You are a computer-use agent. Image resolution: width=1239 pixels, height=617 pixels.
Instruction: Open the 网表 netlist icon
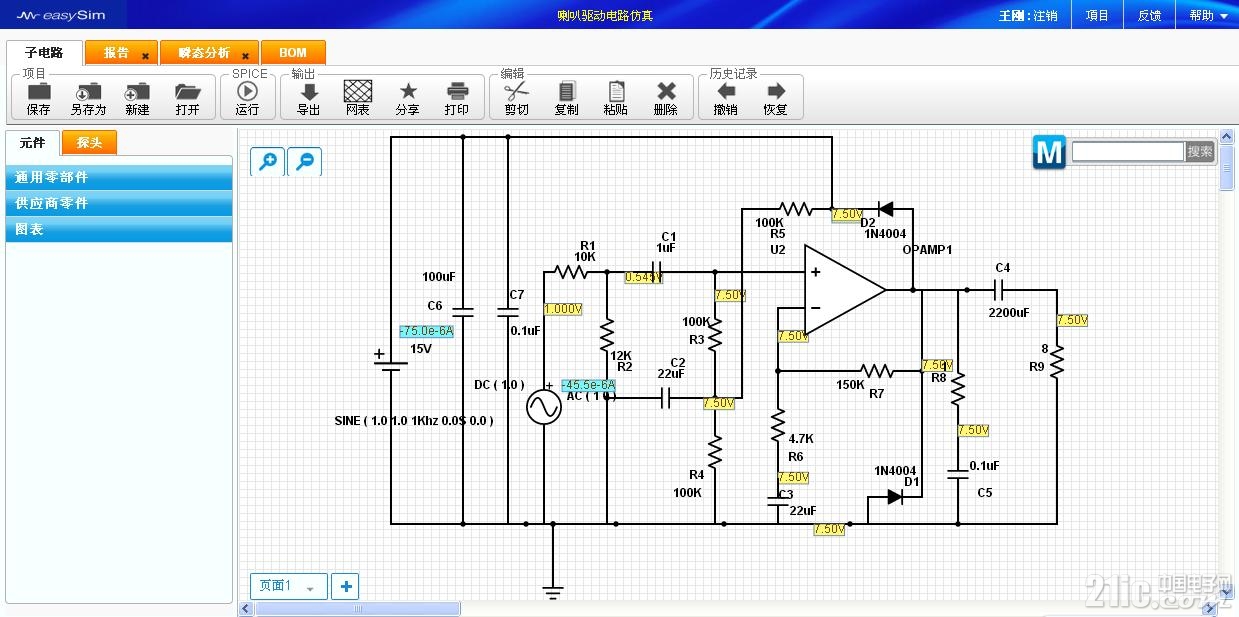[358, 91]
